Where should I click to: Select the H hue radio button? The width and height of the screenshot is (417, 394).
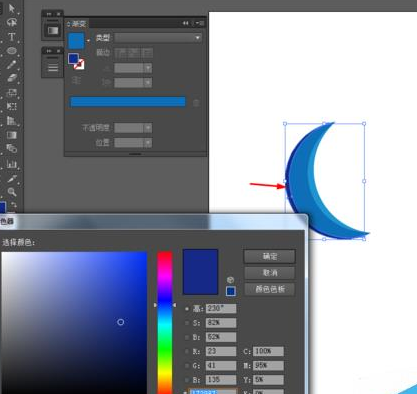tap(187, 309)
